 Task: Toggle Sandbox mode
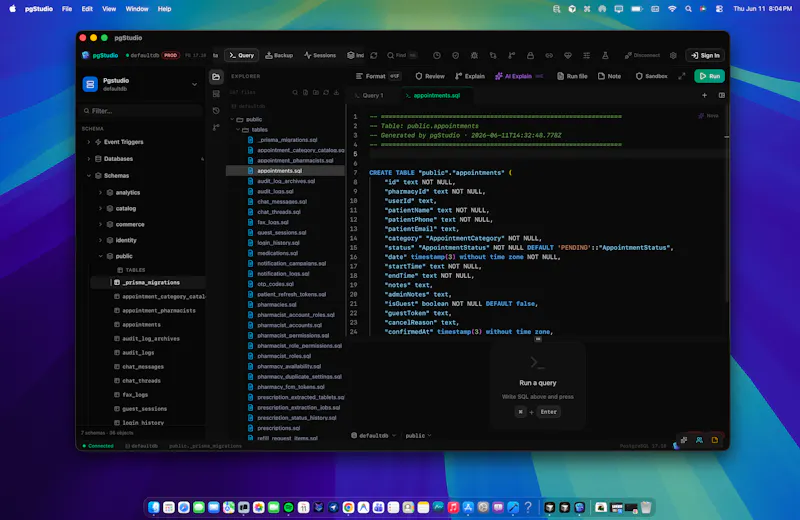pos(652,76)
